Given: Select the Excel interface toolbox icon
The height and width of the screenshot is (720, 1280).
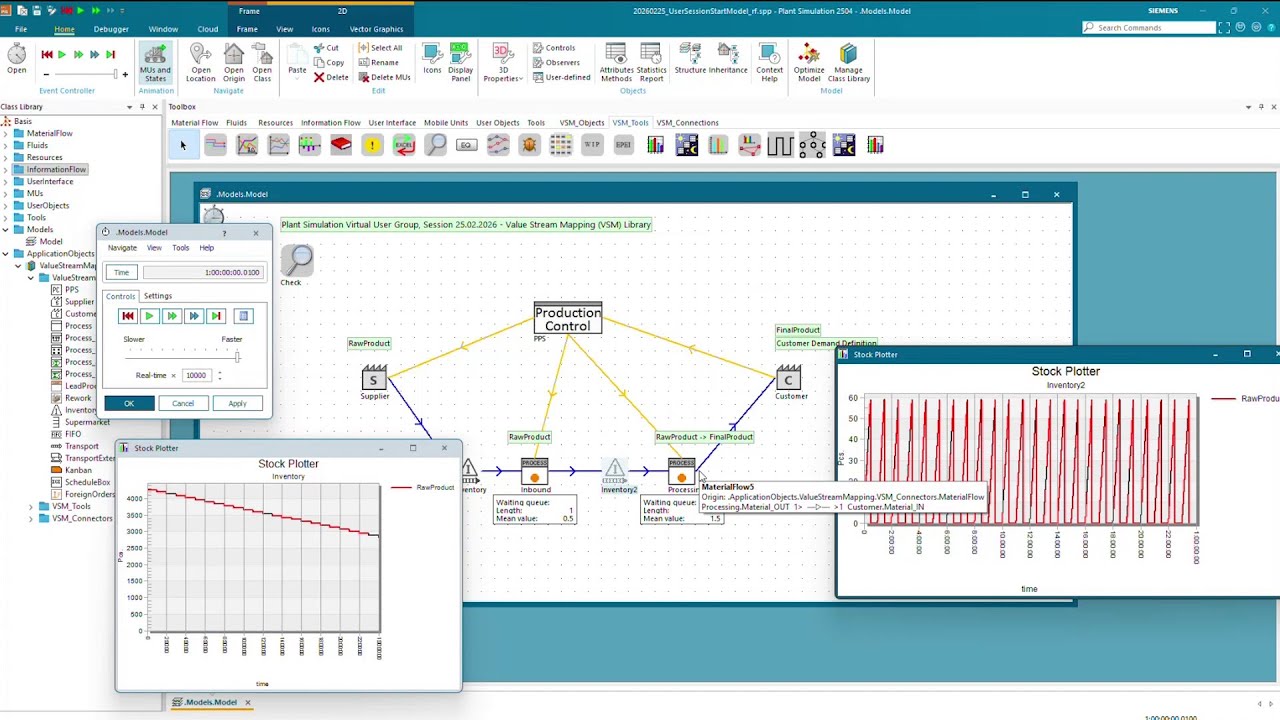Looking at the screenshot, I should click(404, 146).
